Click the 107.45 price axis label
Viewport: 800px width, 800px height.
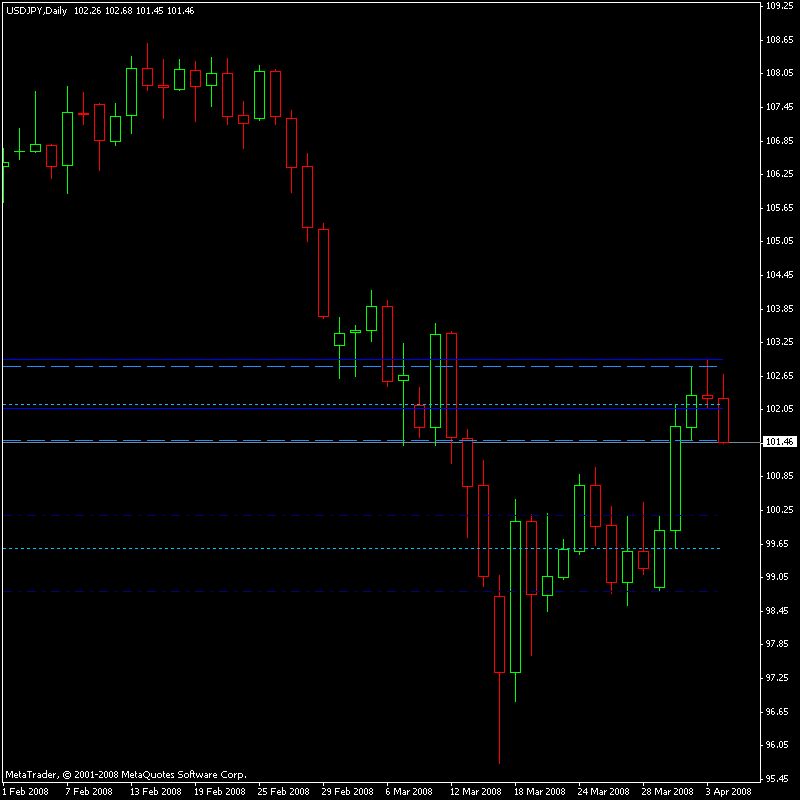coord(780,107)
